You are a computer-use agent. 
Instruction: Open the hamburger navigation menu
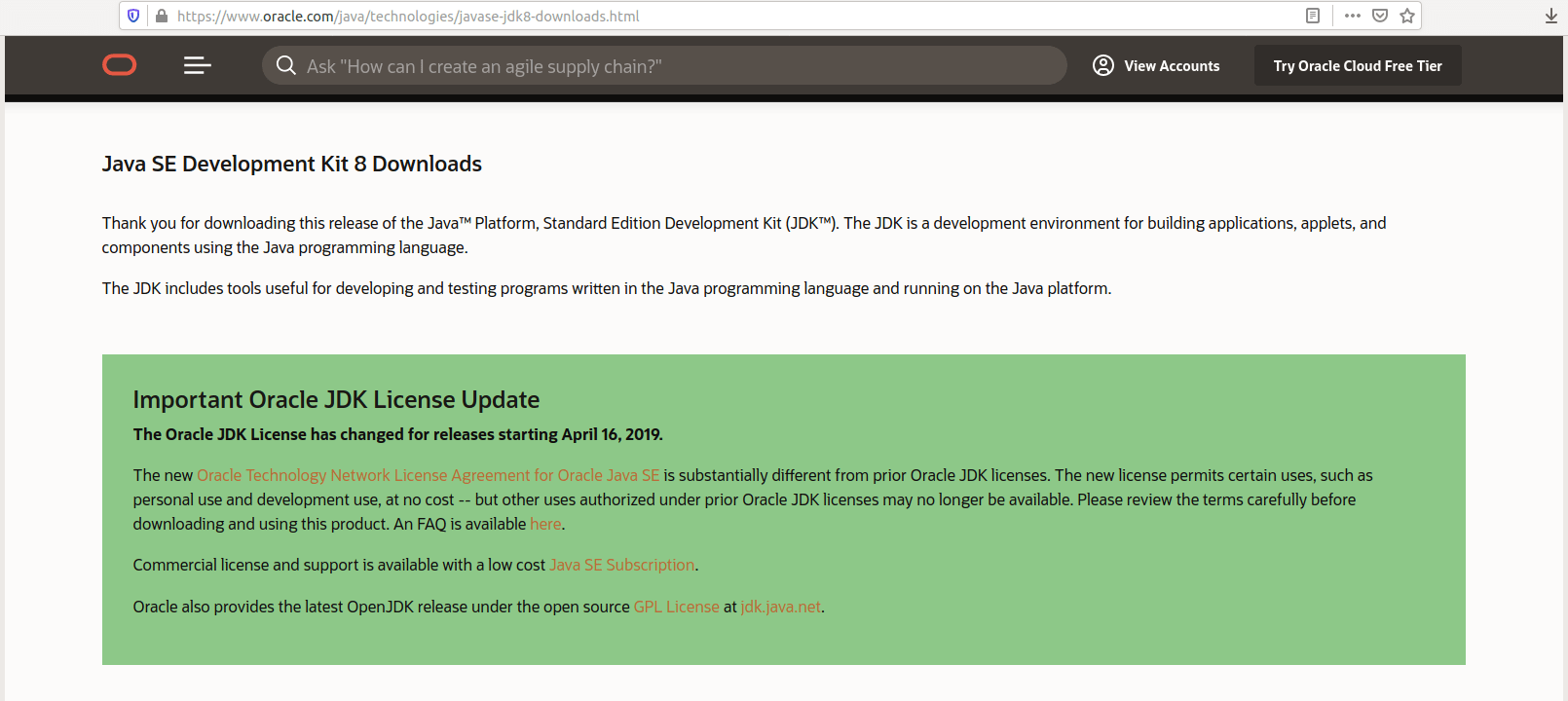click(198, 65)
